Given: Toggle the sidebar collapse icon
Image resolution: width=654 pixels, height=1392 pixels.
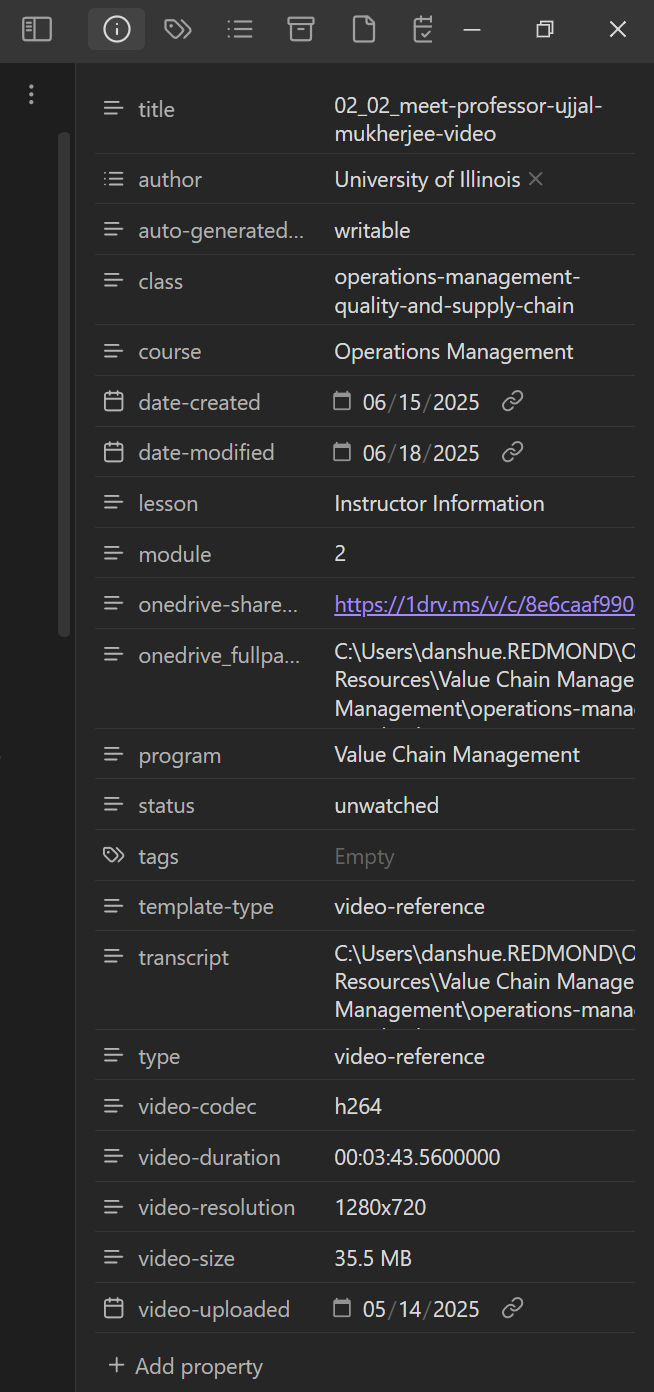Looking at the screenshot, I should pyautogui.click(x=37, y=30).
